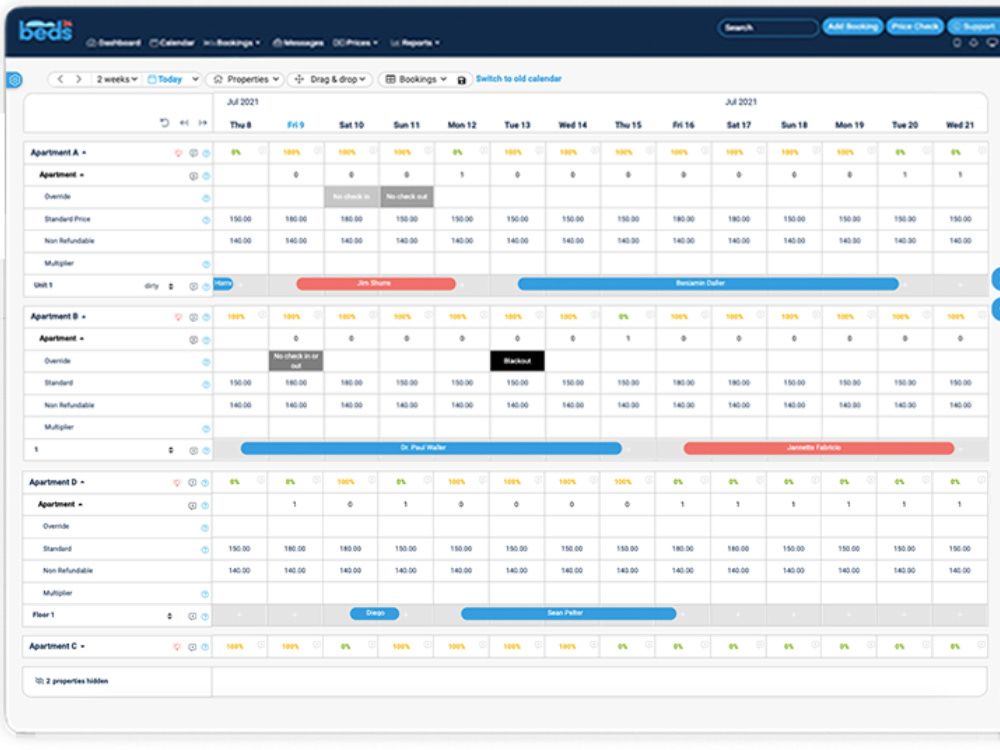
Task: Click the comment icon on Unit 1 row
Action: tap(193, 286)
